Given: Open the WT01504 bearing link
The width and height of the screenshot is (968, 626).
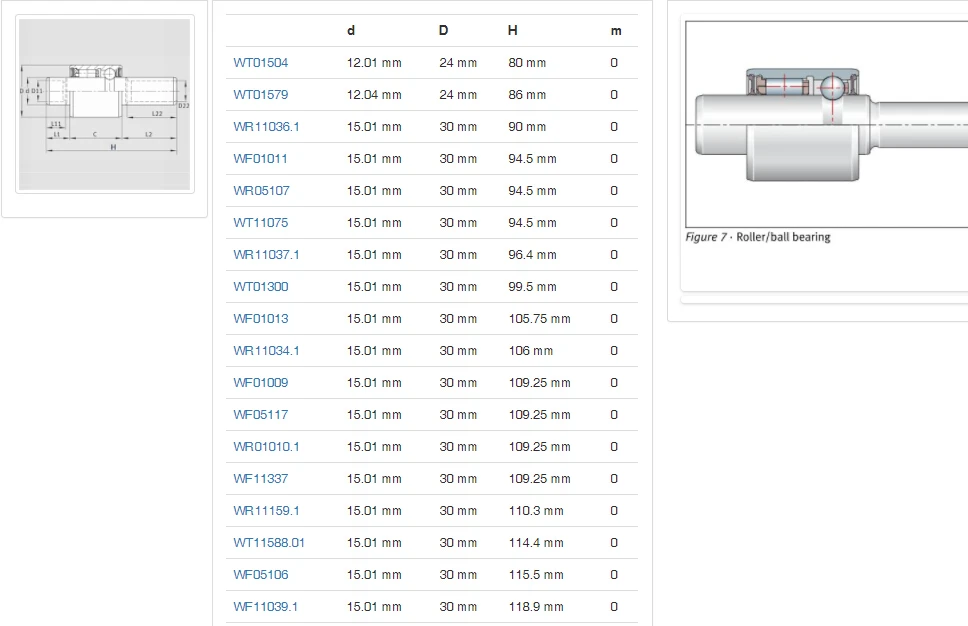Looking at the screenshot, I should pos(260,63).
